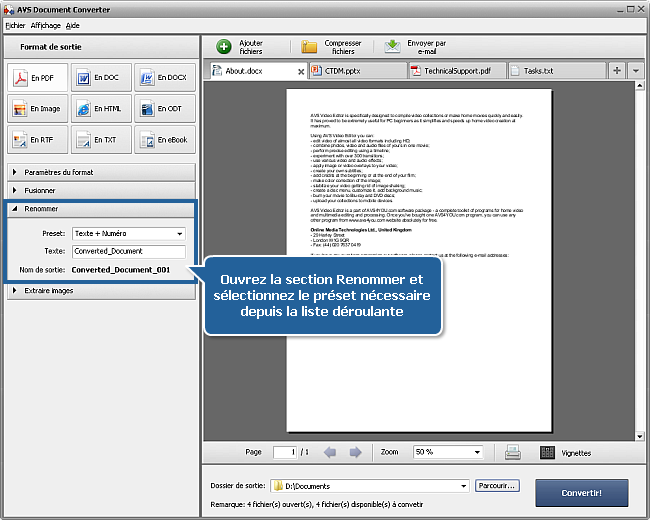Click the Format de sortie heading

tap(51, 47)
